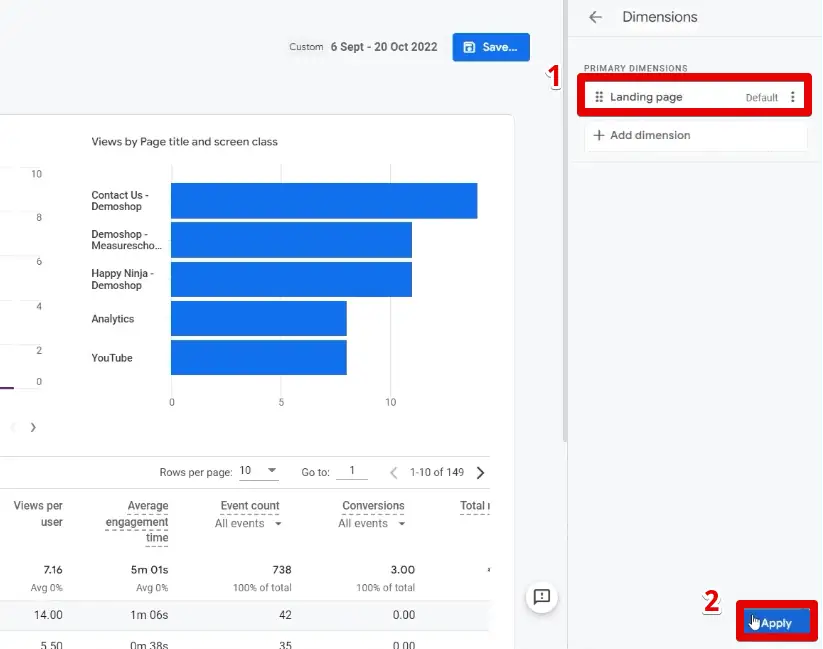The height and width of the screenshot is (649, 823).
Task: Open the feedback speech bubble icon
Action: coord(541,597)
